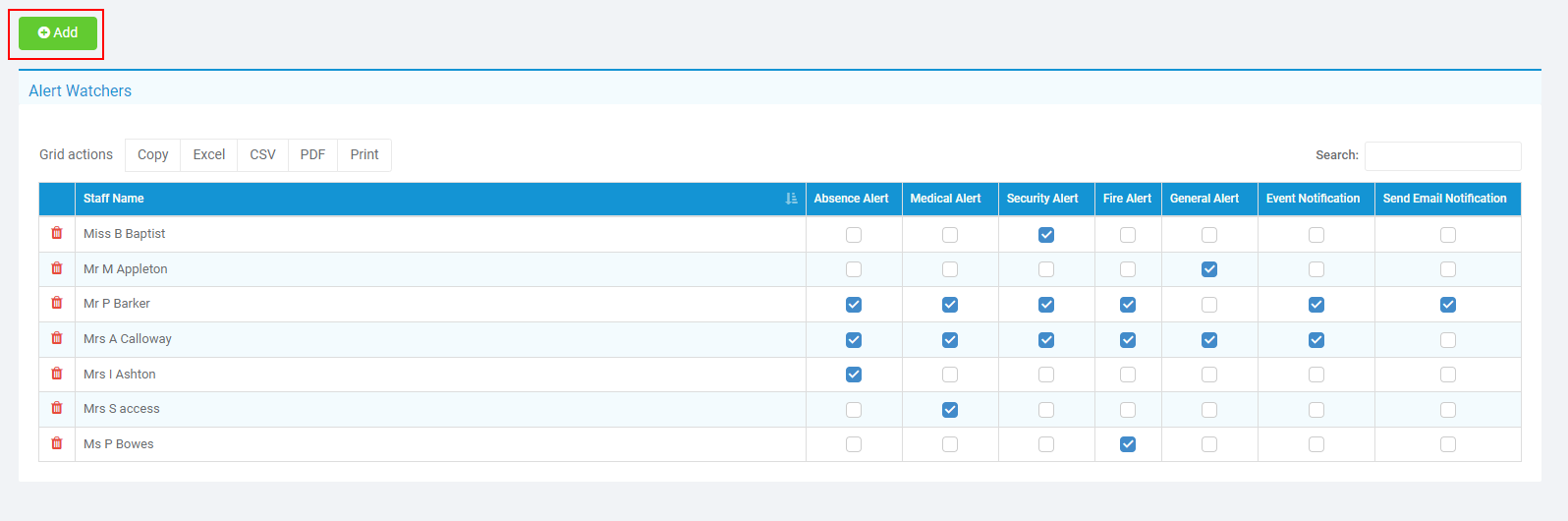Print the alert watchers grid
Image resolution: width=1568 pixels, height=521 pixels.
click(364, 155)
